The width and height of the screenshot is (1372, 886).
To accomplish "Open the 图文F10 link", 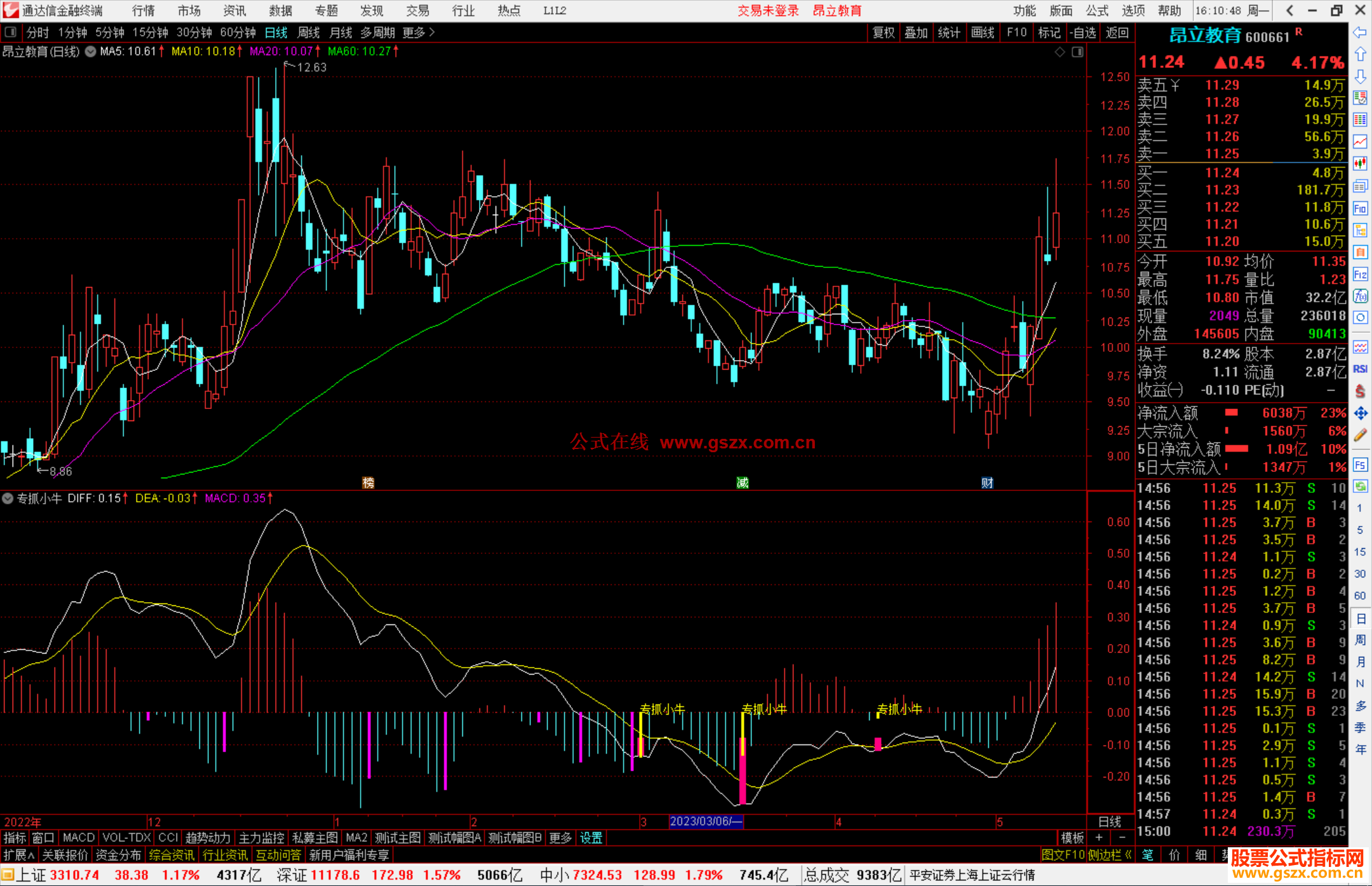I will (x=1063, y=855).
